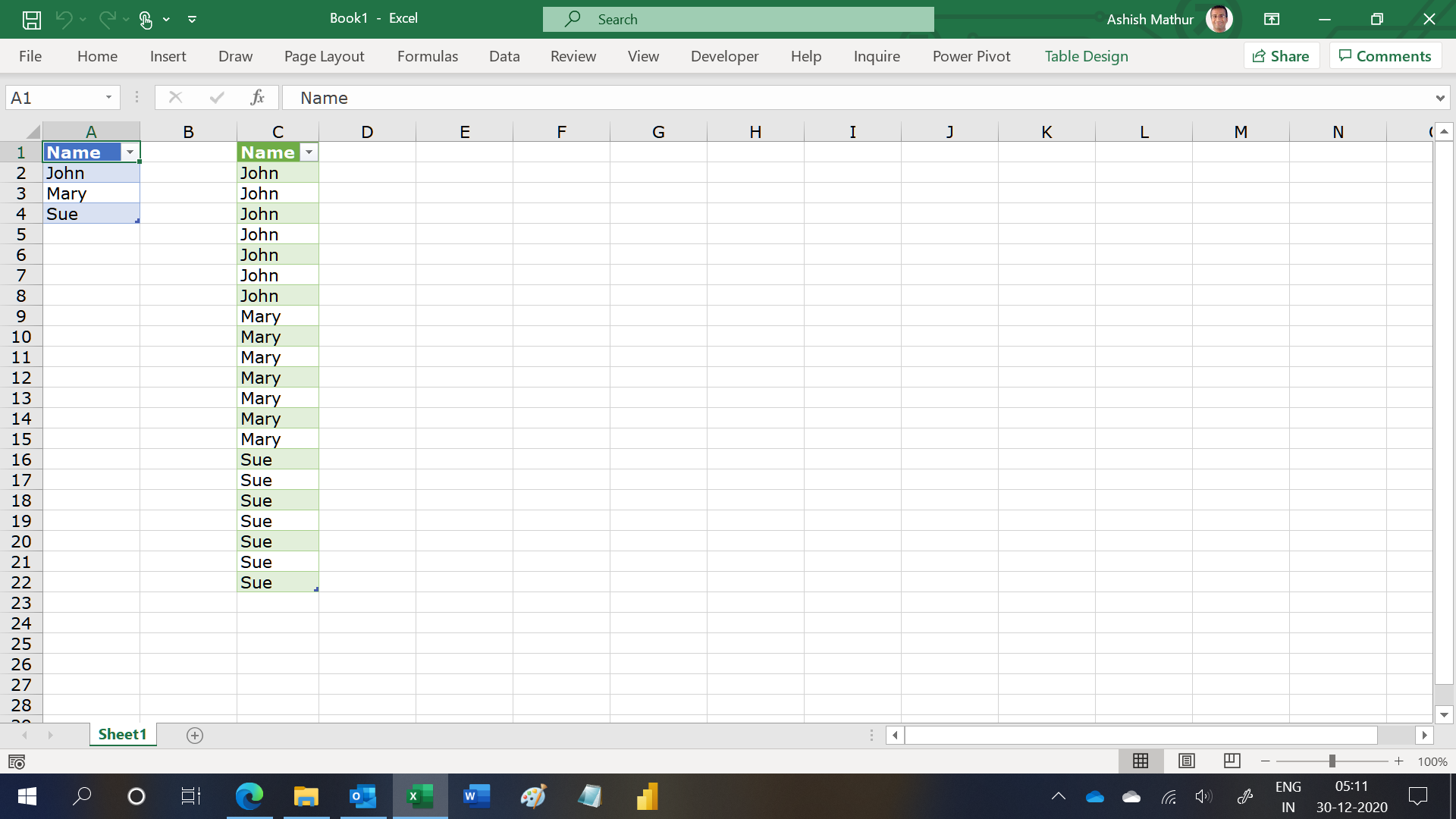Click the Insert Function fx icon
Screen dimensions: 1456x819
click(257, 97)
